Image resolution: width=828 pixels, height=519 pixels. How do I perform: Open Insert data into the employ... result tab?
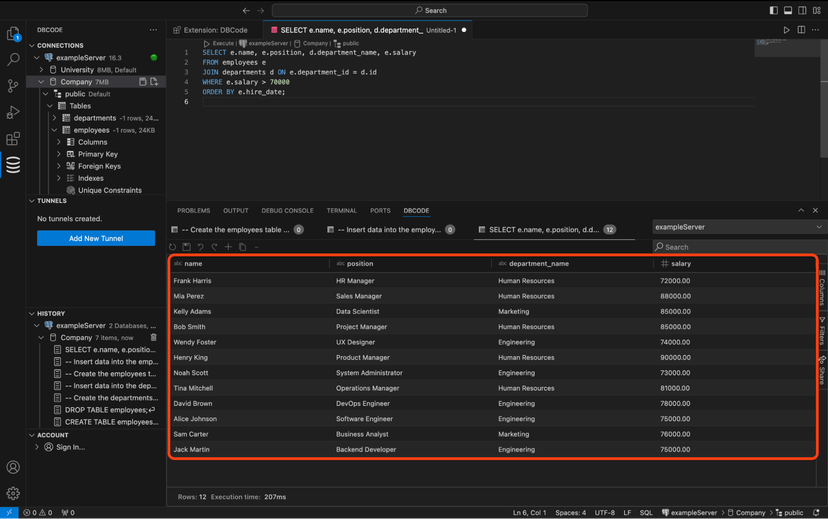pos(391,230)
